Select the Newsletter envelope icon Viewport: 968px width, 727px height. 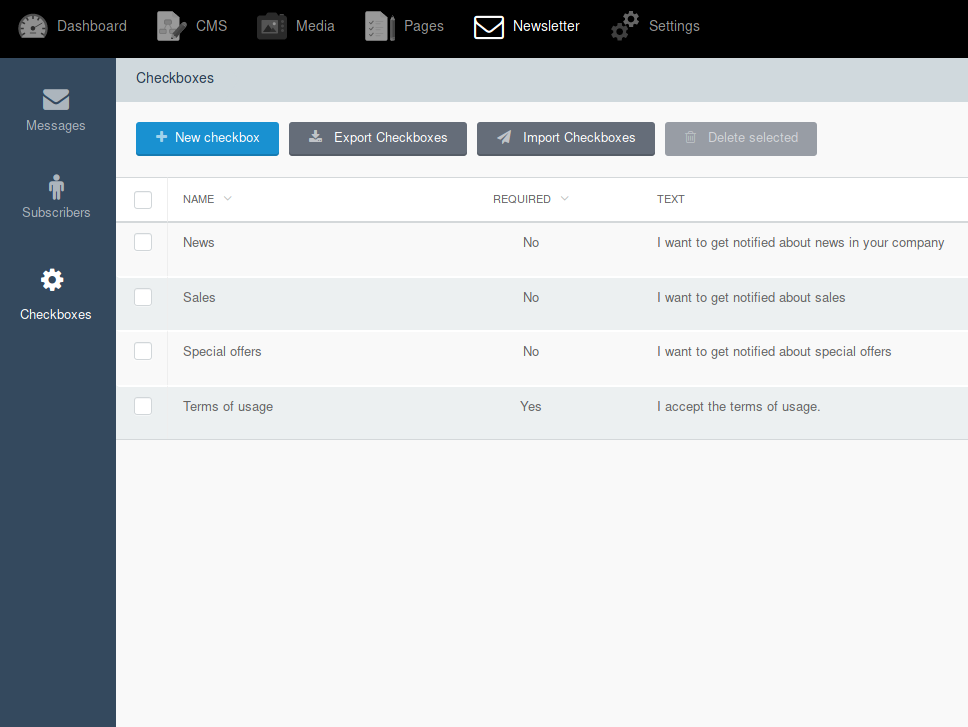pyautogui.click(x=488, y=27)
